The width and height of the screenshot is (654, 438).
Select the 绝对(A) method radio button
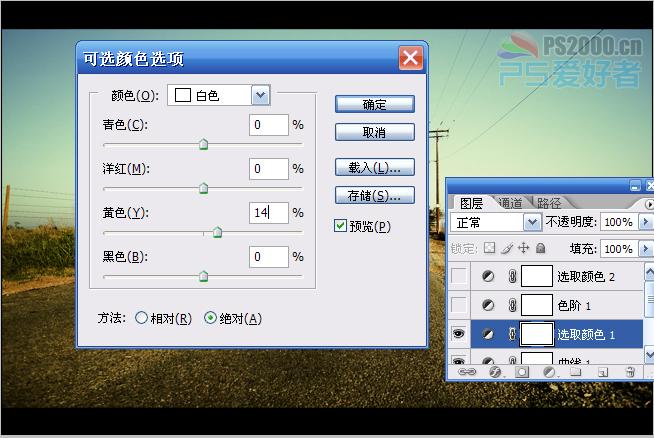point(210,318)
